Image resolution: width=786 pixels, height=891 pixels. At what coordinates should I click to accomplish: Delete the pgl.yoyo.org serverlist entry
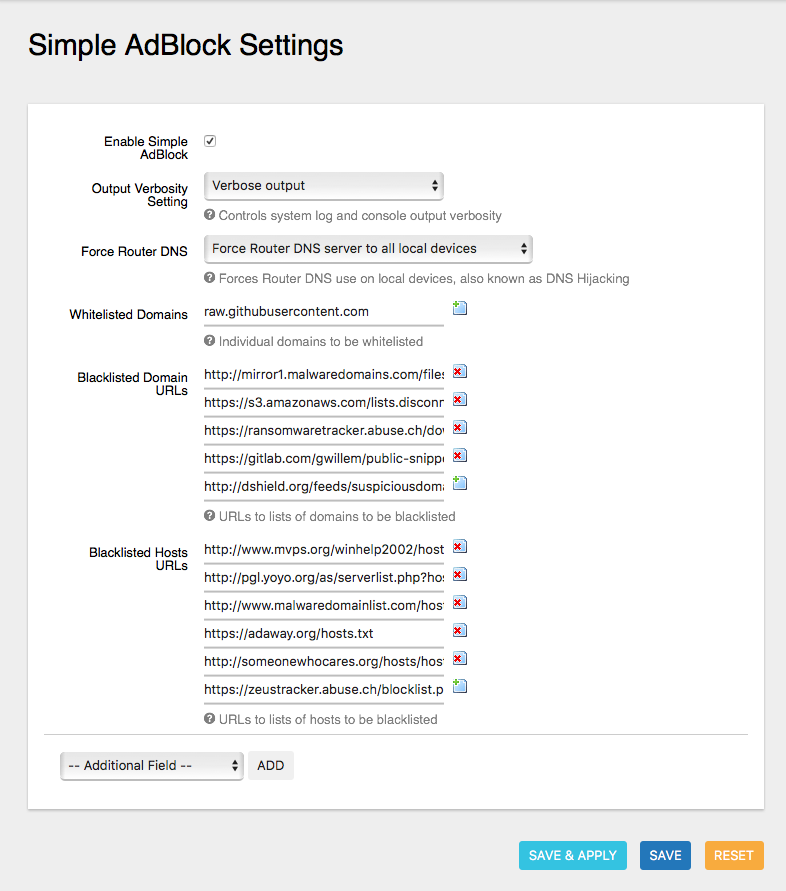(459, 574)
